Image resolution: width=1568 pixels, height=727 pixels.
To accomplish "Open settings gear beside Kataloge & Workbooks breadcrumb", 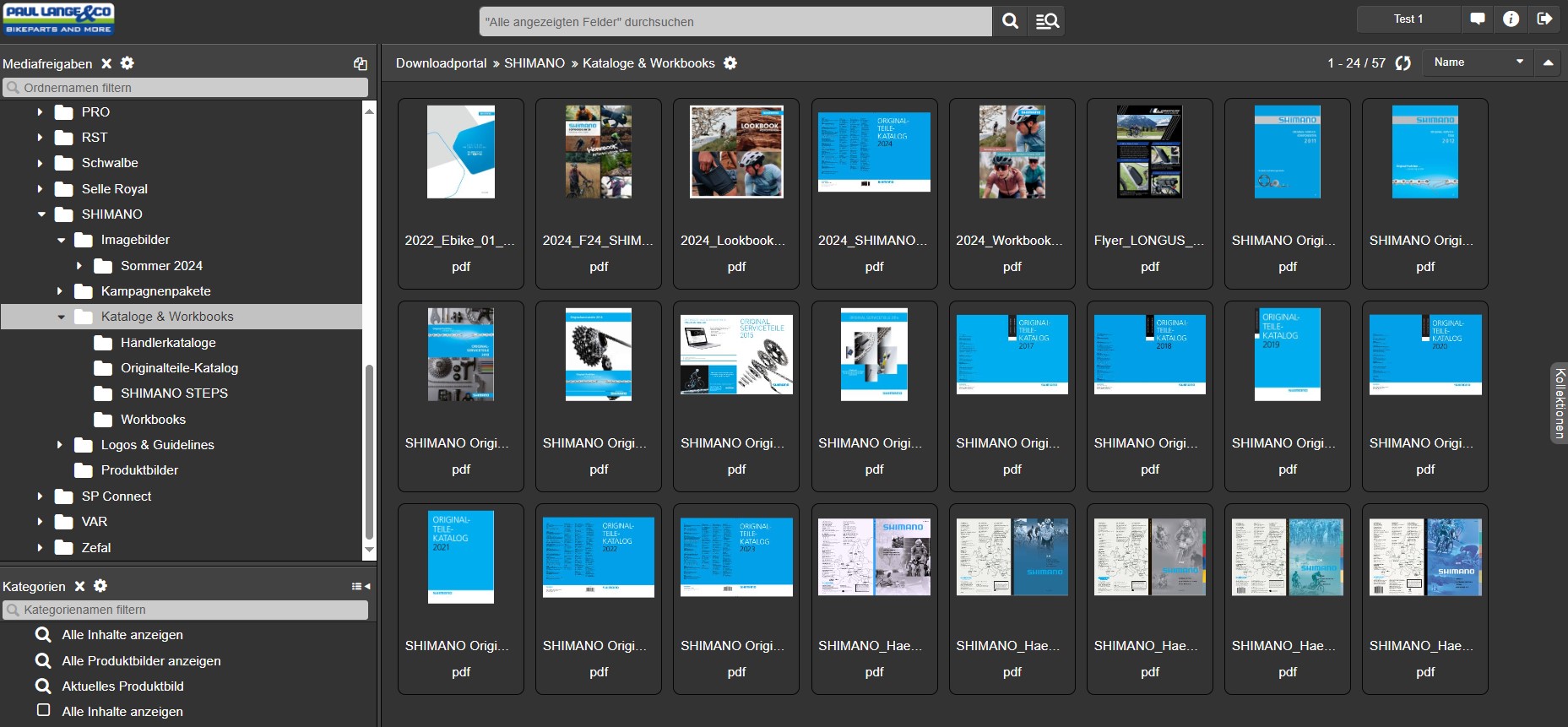I will [730, 63].
